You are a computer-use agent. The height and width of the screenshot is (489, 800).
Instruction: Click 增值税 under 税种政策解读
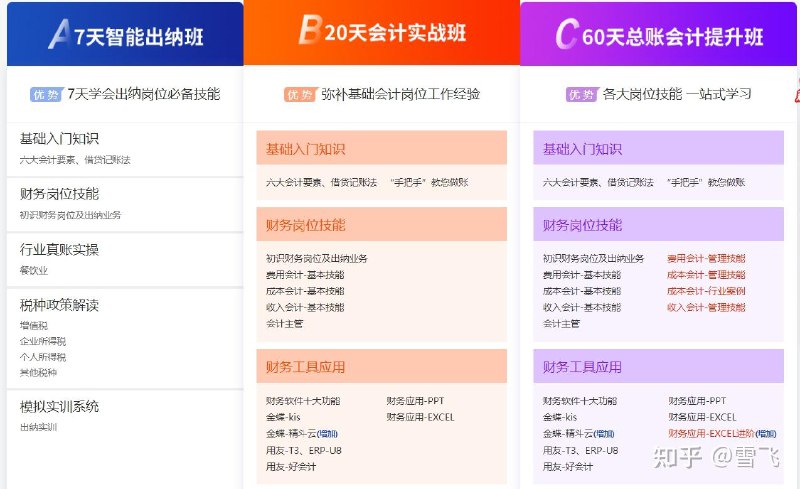[34, 325]
